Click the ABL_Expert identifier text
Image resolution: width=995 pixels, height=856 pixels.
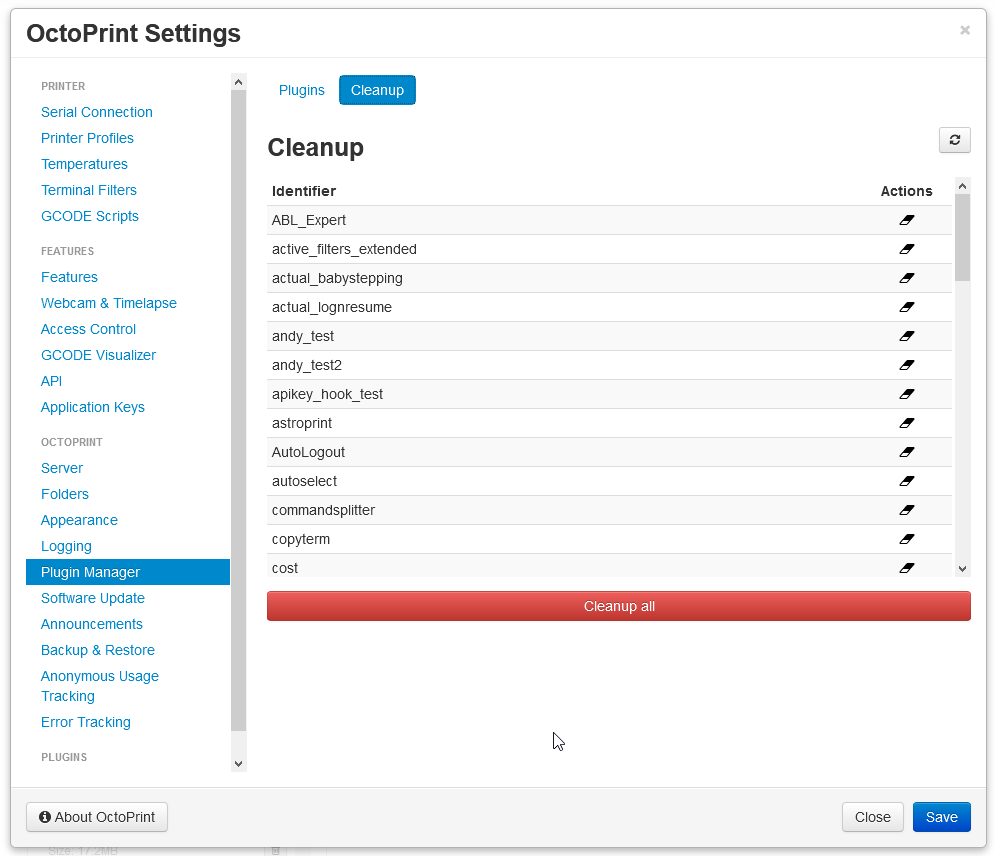pos(308,220)
